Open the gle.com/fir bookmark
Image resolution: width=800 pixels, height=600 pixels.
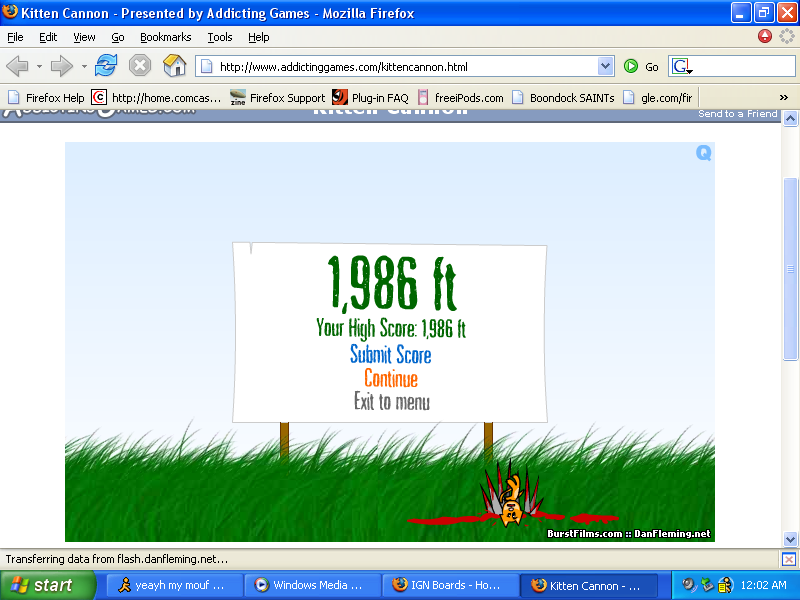tap(658, 97)
